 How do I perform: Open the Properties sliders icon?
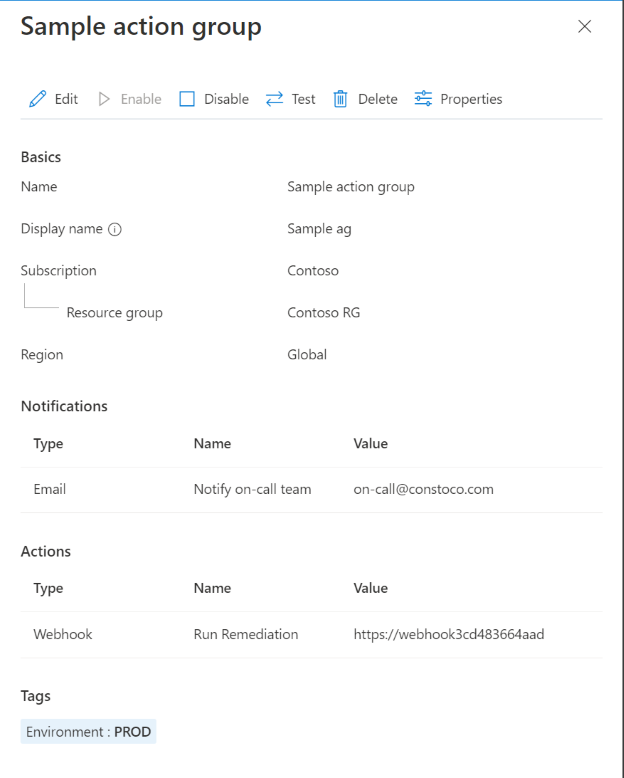[423, 99]
